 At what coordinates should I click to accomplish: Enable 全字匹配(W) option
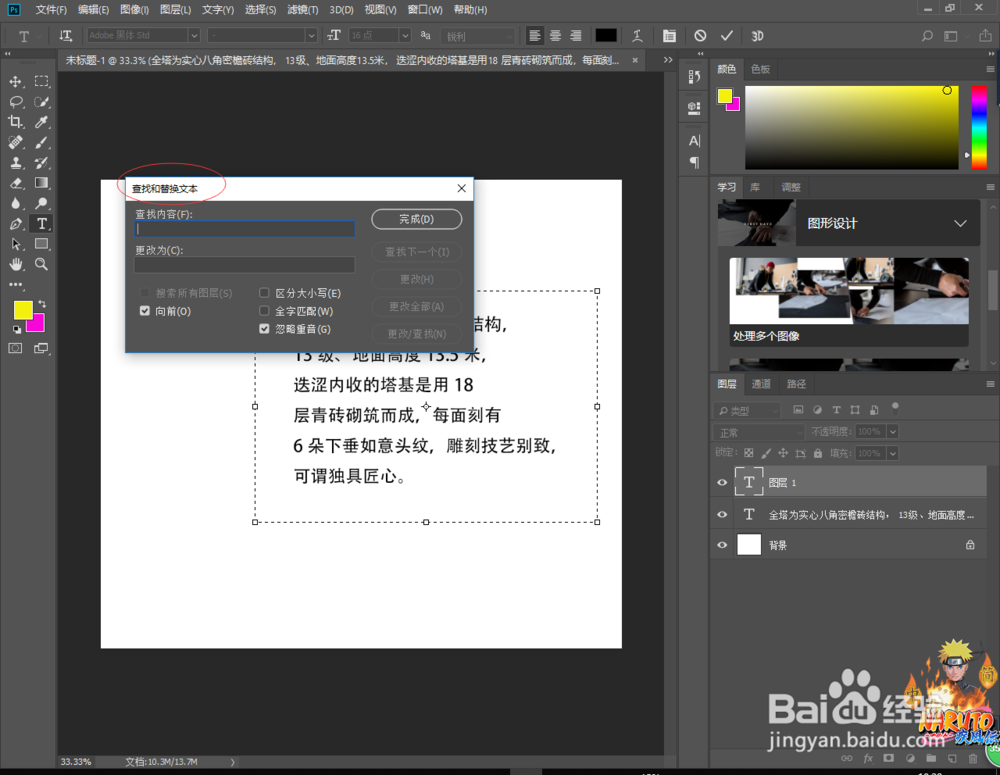pyautogui.click(x=264, y=311)
